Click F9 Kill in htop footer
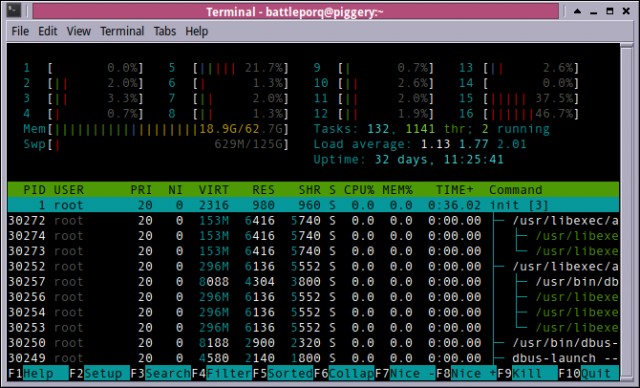 528,373
